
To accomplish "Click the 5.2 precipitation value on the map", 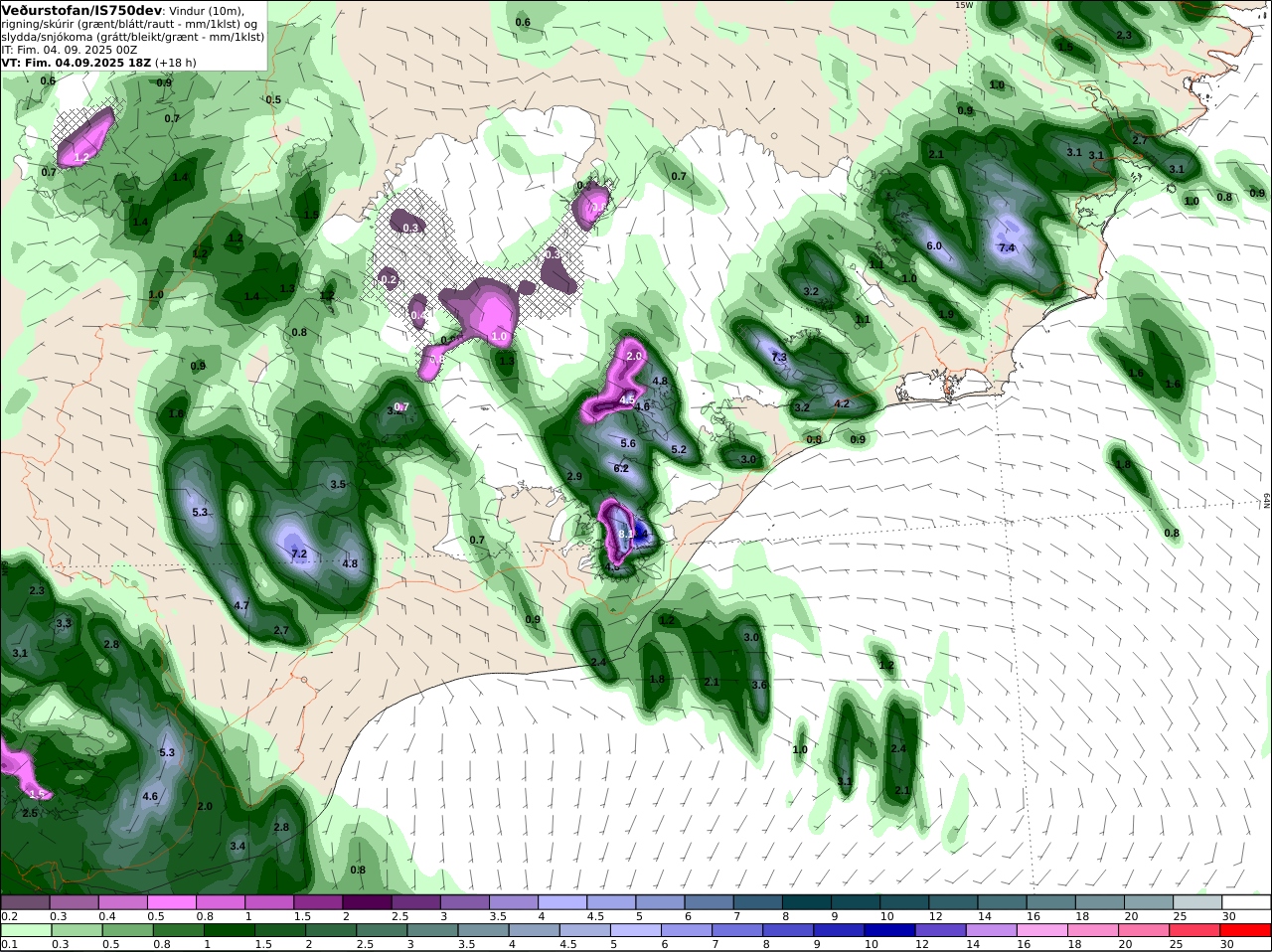I will tap(679, 449).
